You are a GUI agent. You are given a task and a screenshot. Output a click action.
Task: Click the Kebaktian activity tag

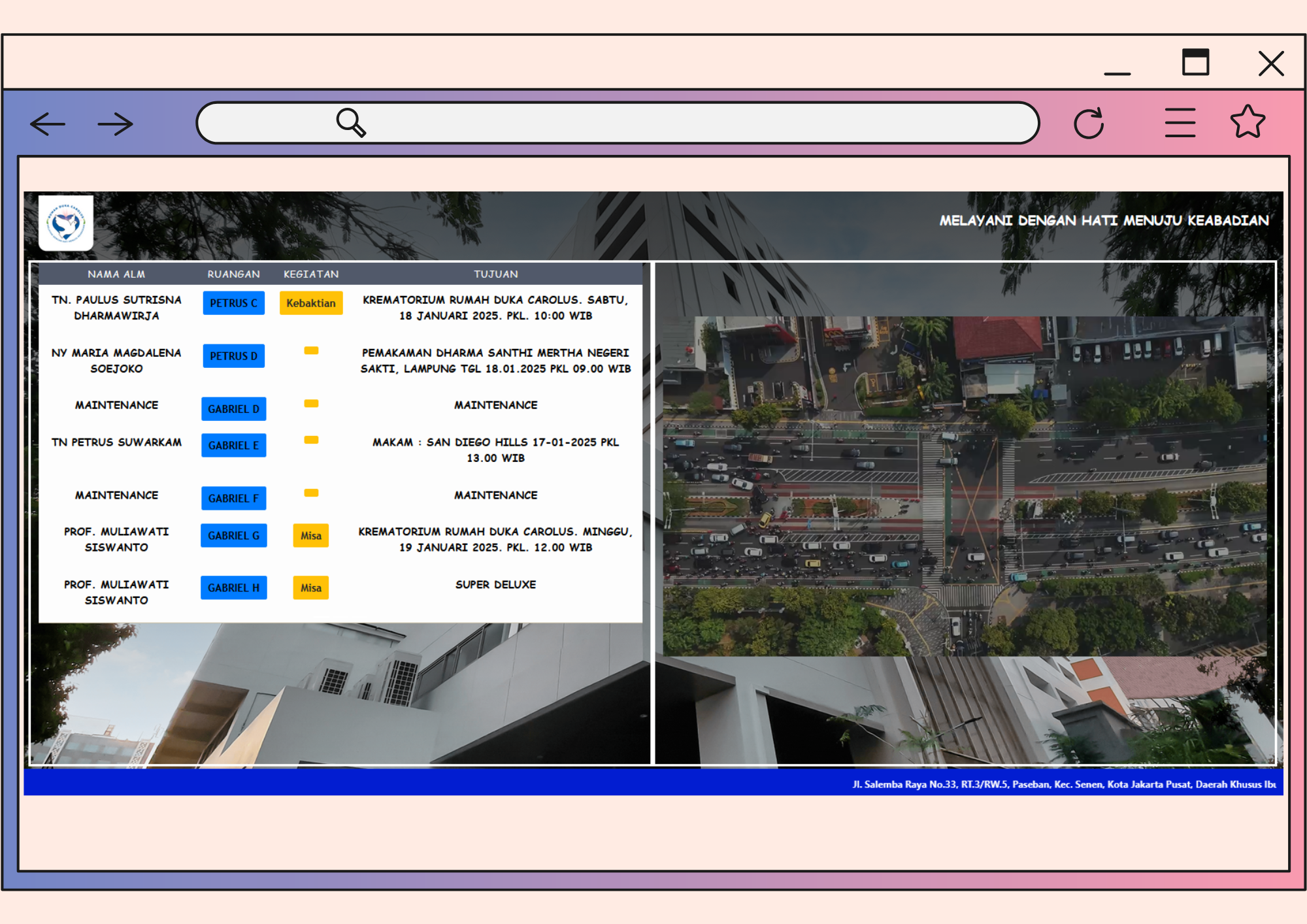click(x=311, y=303)
